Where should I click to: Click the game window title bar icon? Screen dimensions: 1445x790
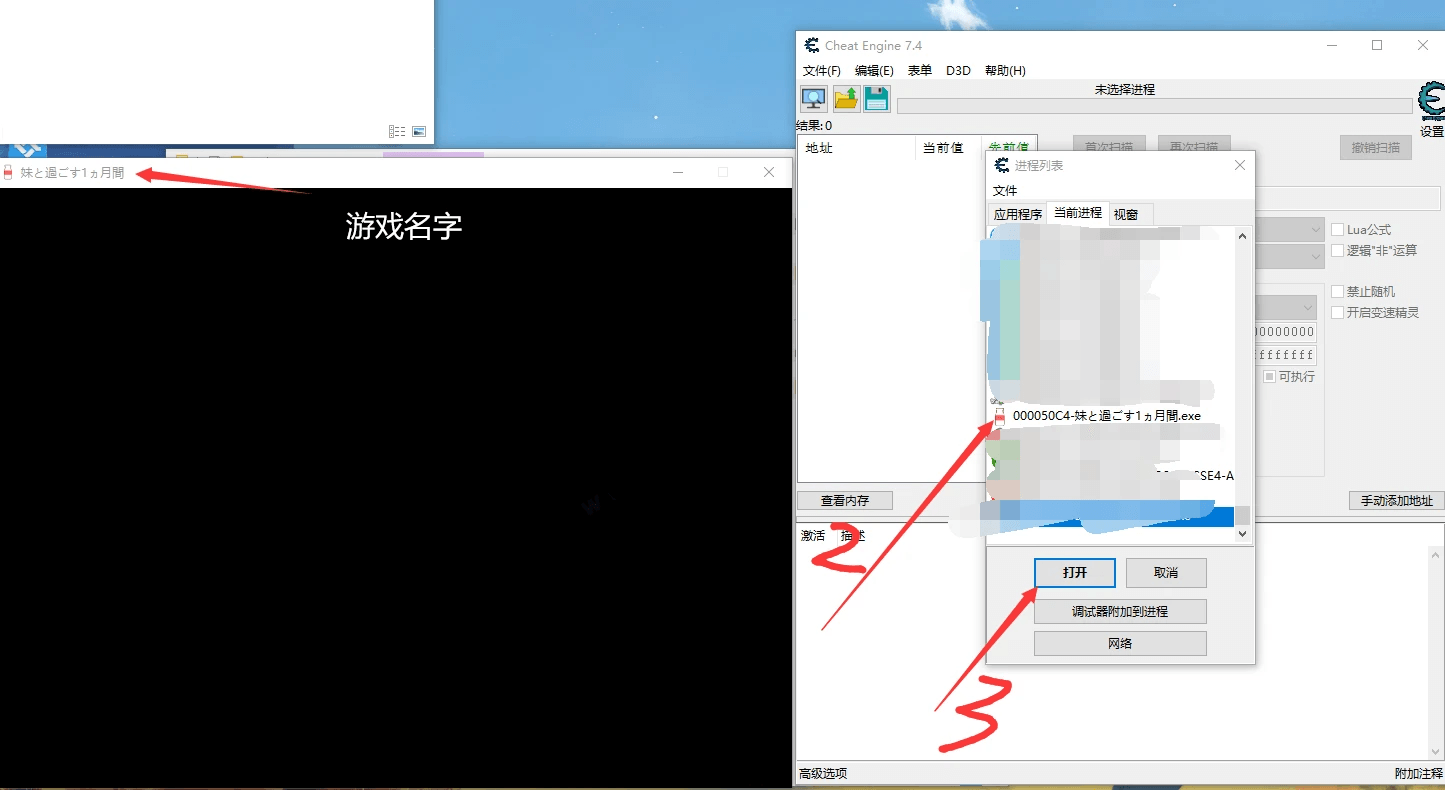(8, 173)
